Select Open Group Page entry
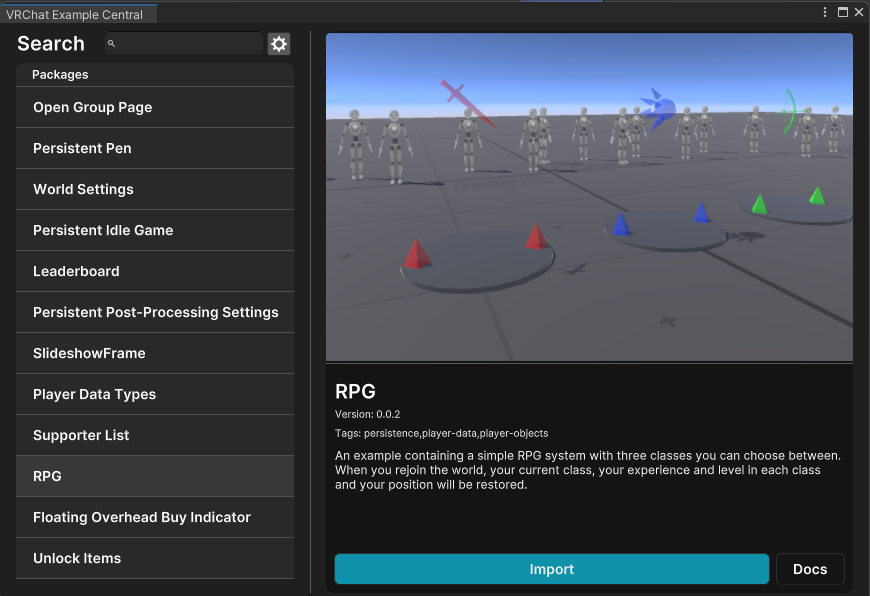 tap(155, 107)
